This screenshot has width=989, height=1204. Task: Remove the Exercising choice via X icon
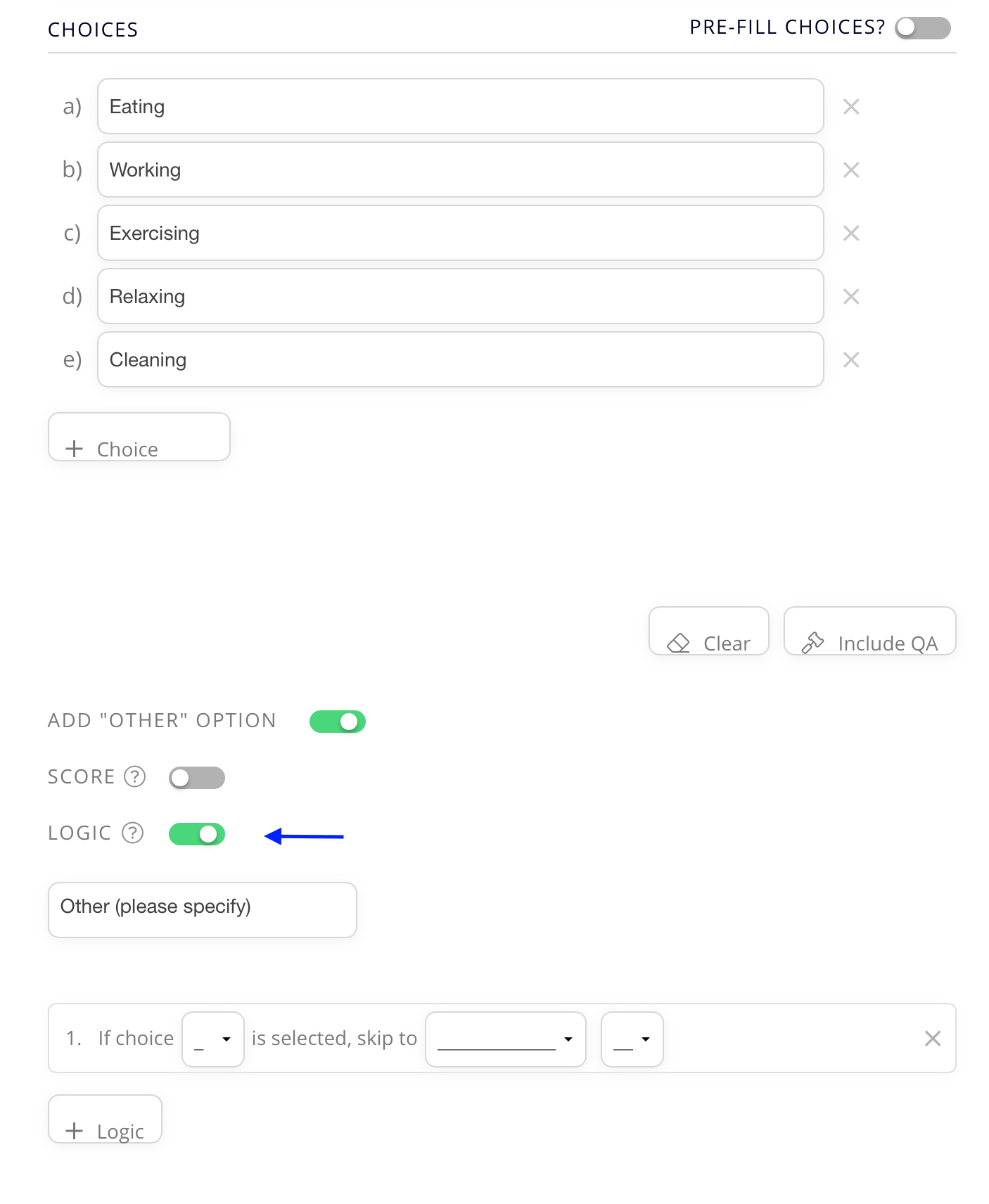coord(851,233)
